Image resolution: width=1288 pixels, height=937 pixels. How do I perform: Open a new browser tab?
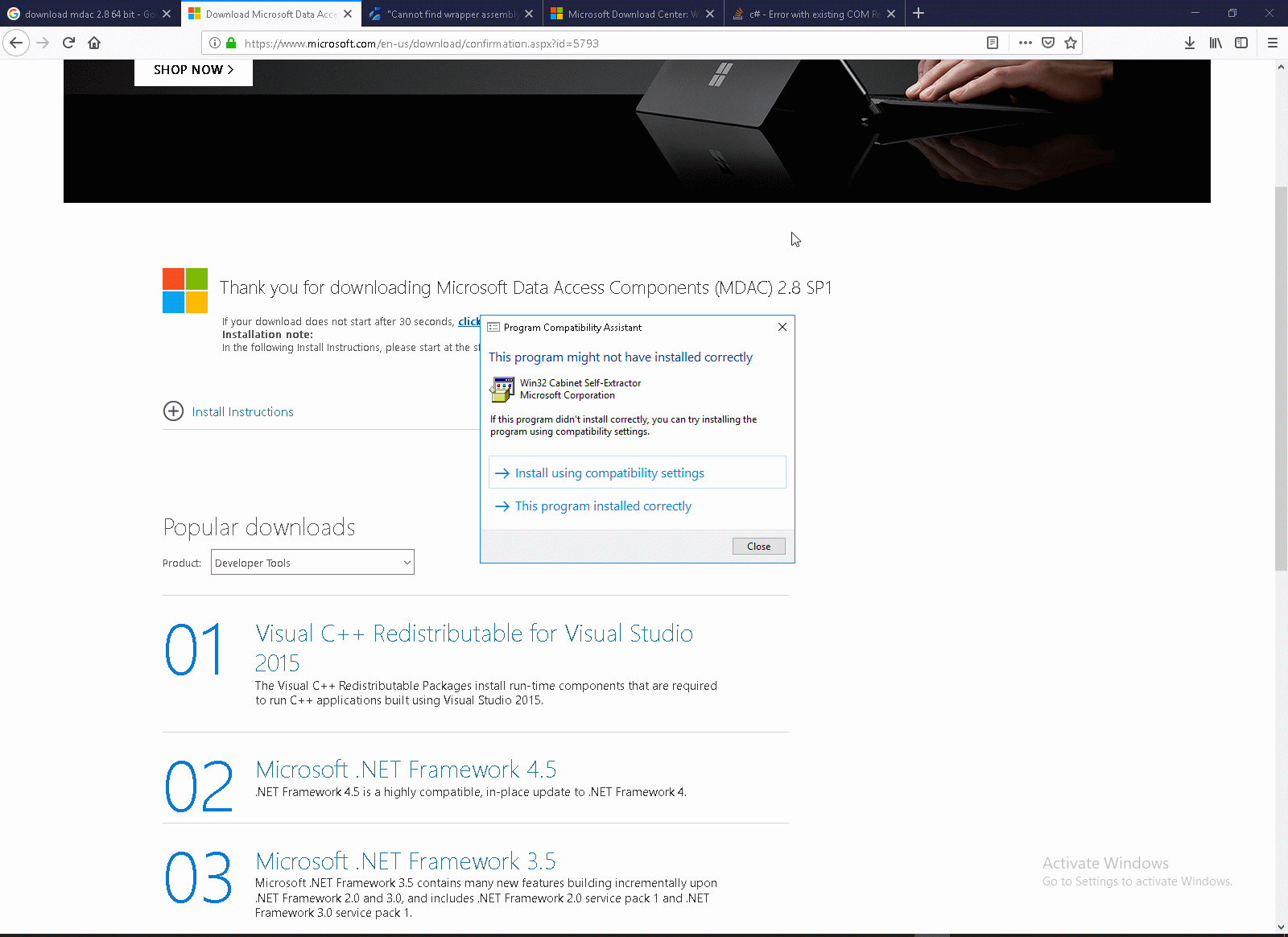click(919, 13)
